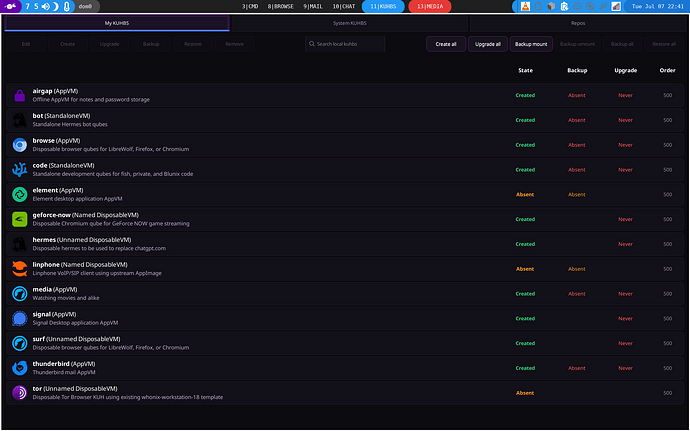Screen dimensions: 690x431
Task: Click the Create all button
Action: pos(446,44)
